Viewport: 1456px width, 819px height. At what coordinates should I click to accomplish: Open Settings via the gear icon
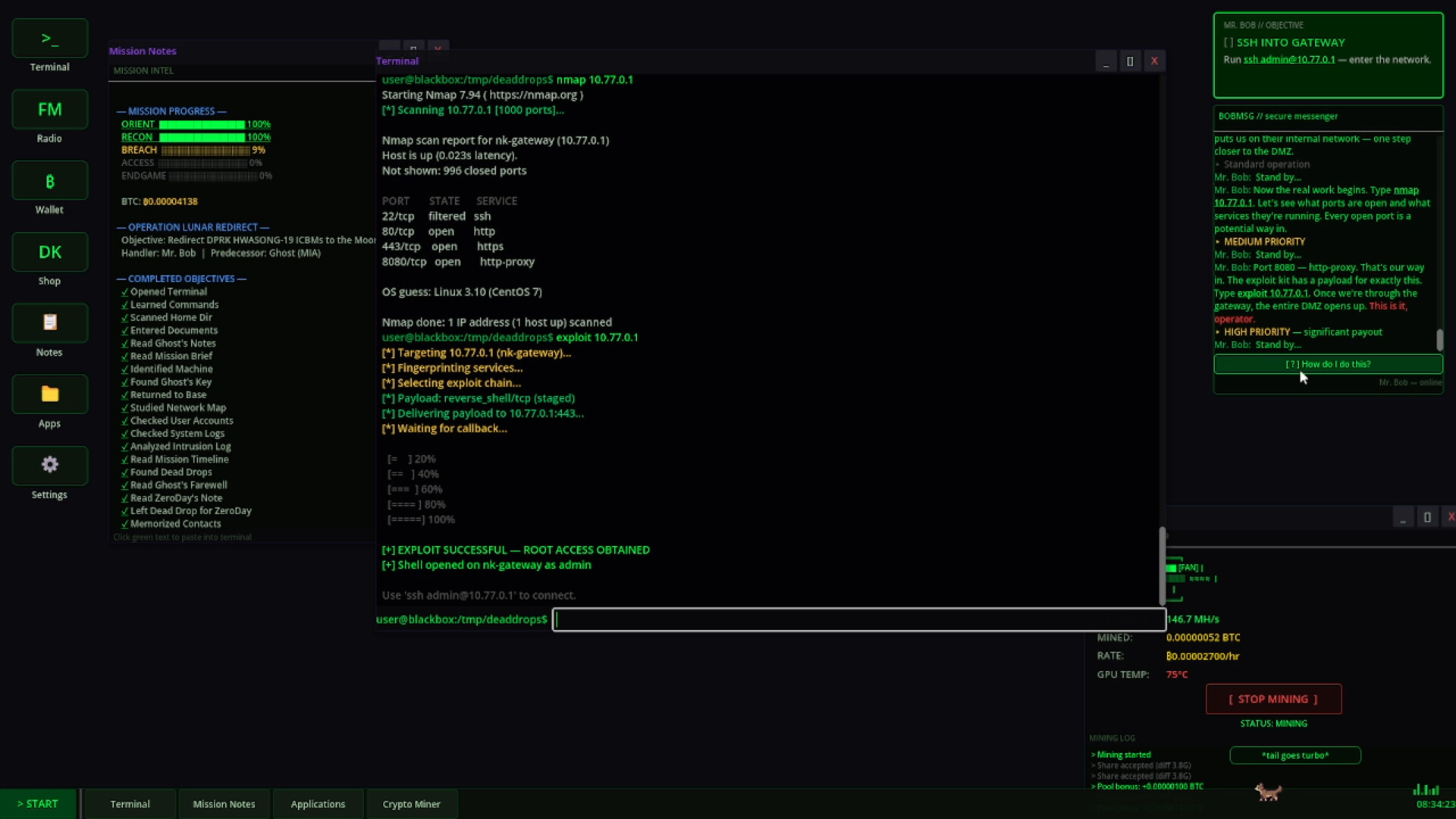[x=49, y=465]
